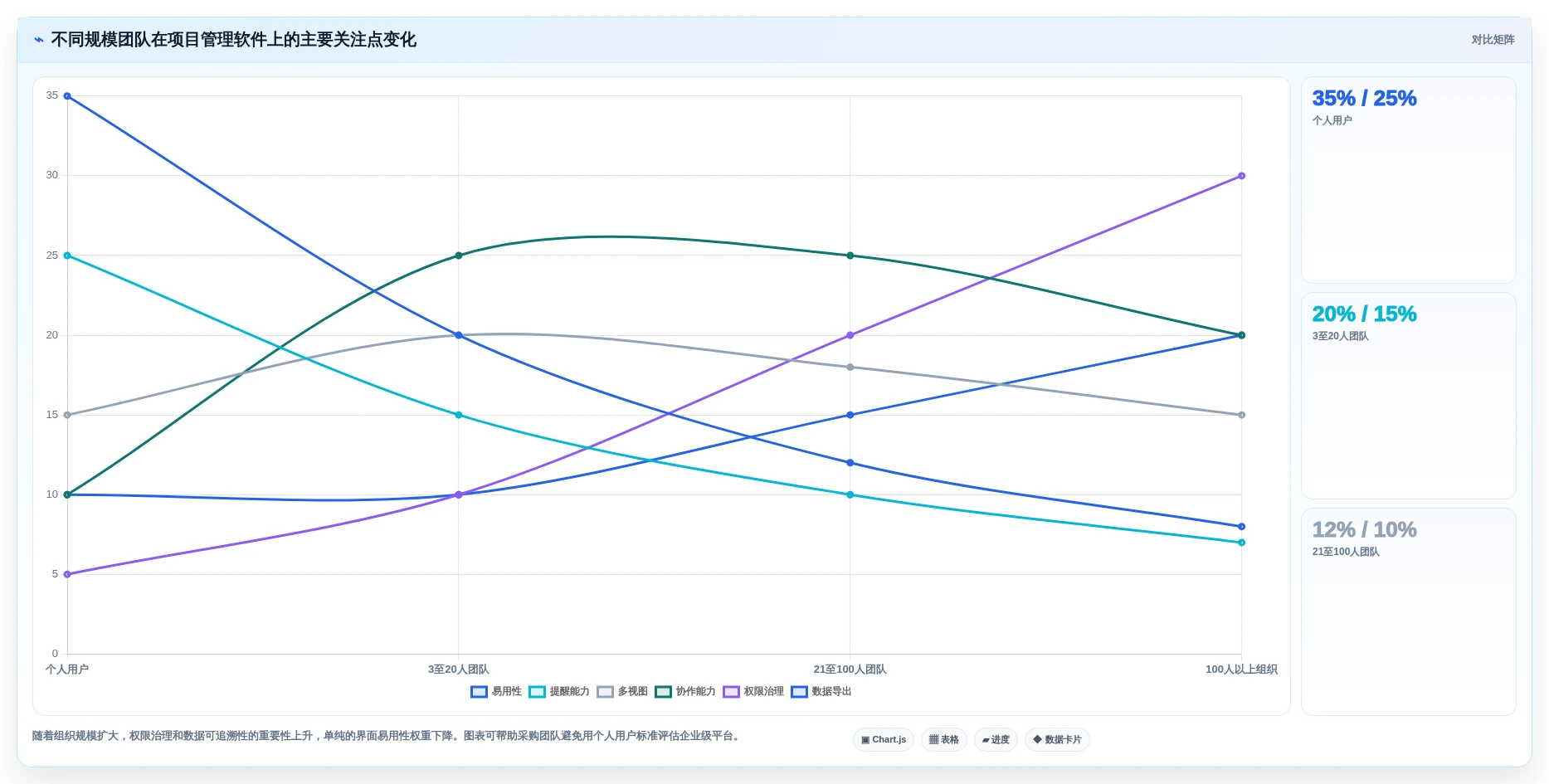Click the lightning icon beside the title
The width and height of the screenshot is (1549, 784).
pyautogui.click(x=38, y=40)
